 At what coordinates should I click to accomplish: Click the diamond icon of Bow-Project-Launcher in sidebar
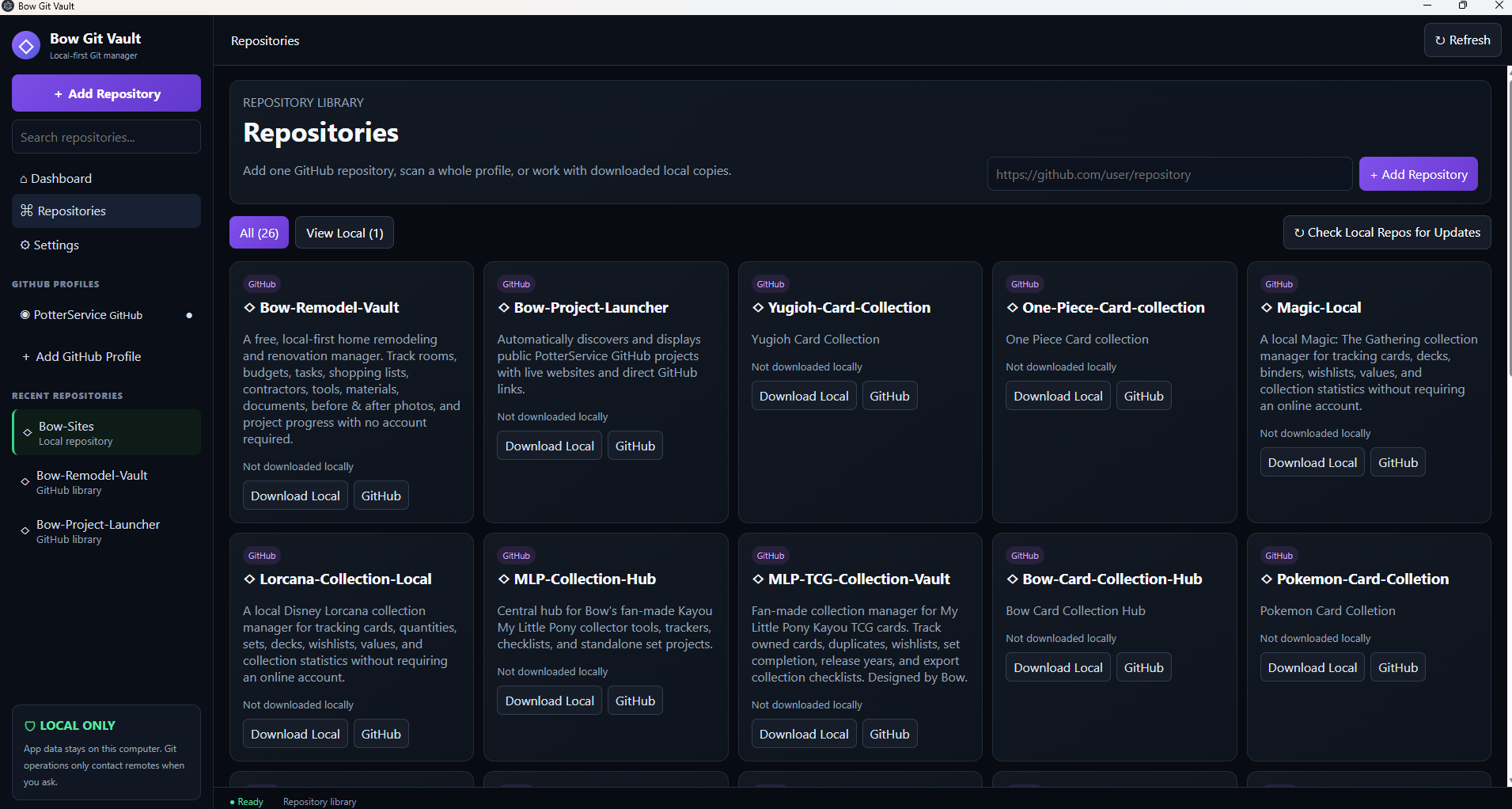[x=25, y=530]
